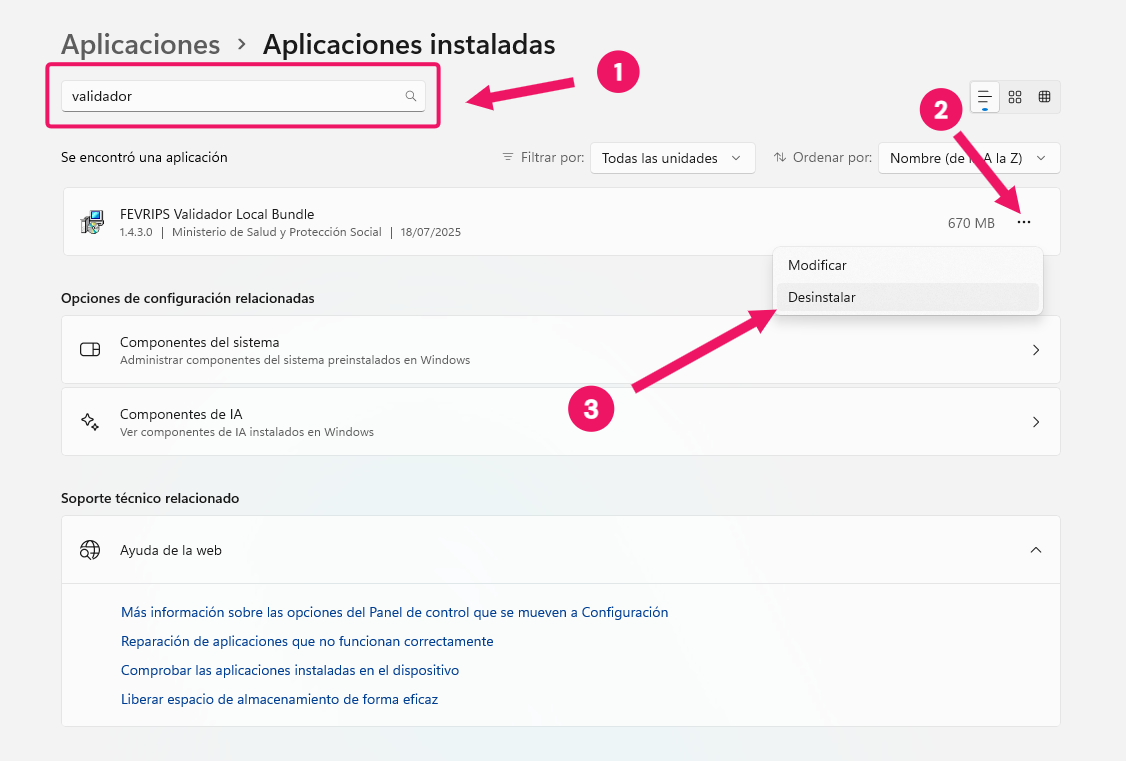Click the search field containing validador
This screenshot has width=1126, height=761.
click(x=230, y=96)
